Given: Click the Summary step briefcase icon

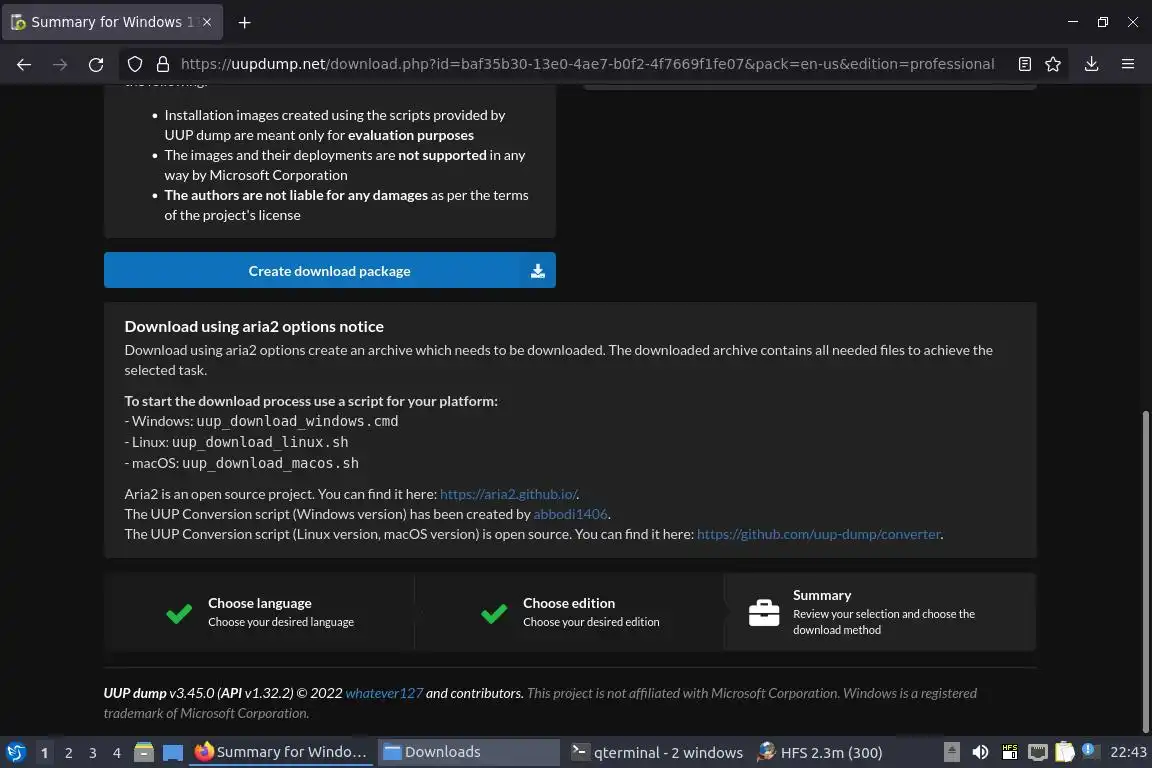Looking at the screenshot, I should coord(764,612).
